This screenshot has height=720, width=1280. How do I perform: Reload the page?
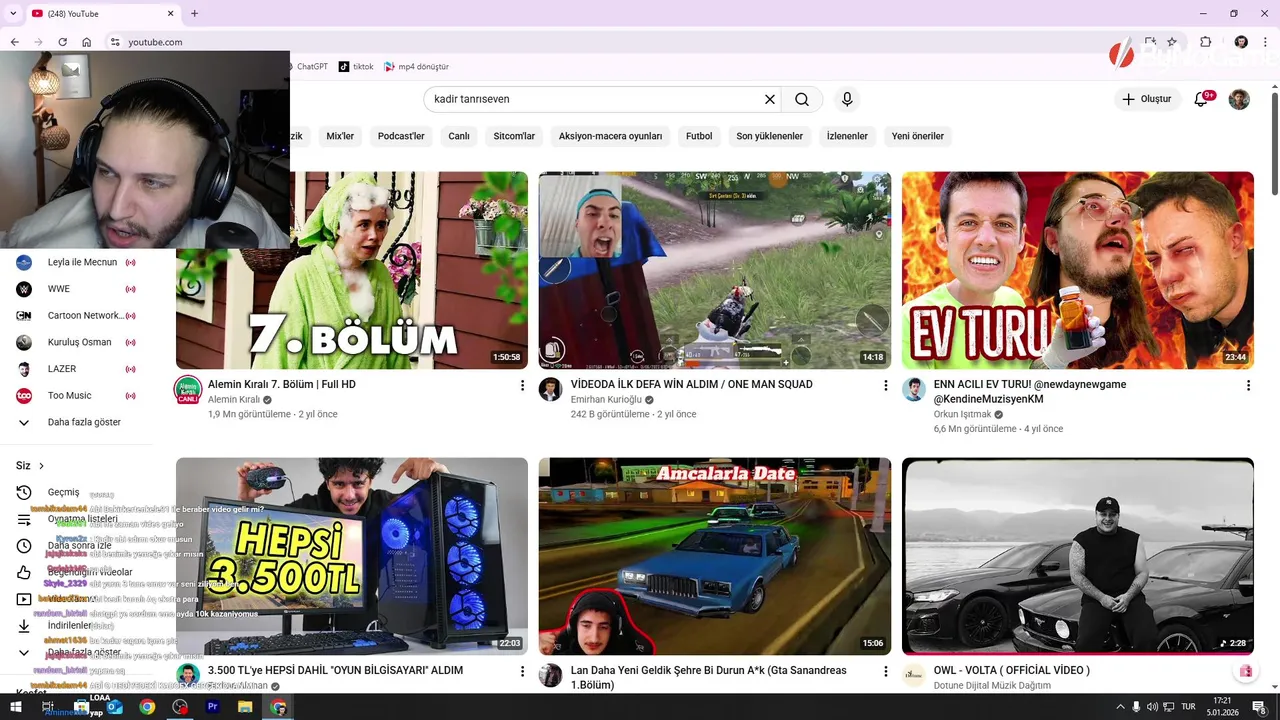coord(62,42)
